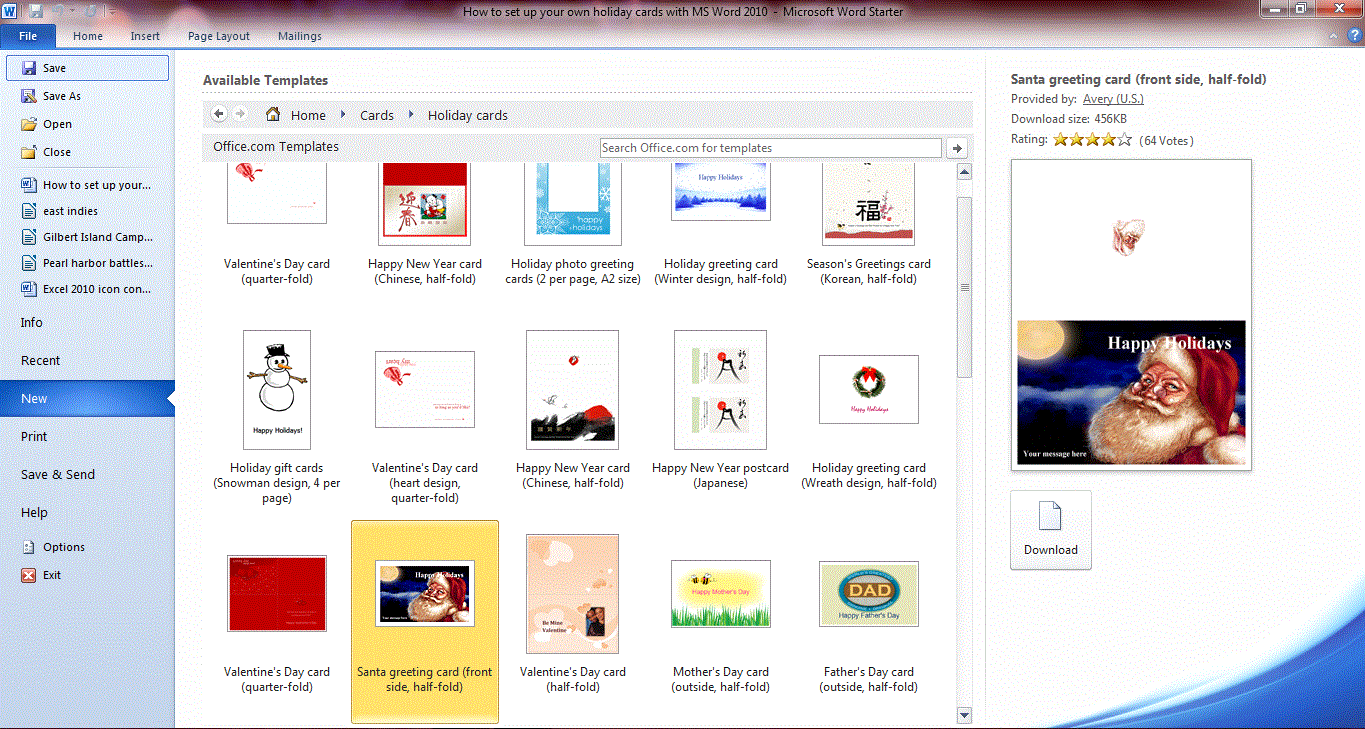This screenshot has width=1365, height=729.
Task: Open the Avery (U.S.) provider link
Action: 1113,98
